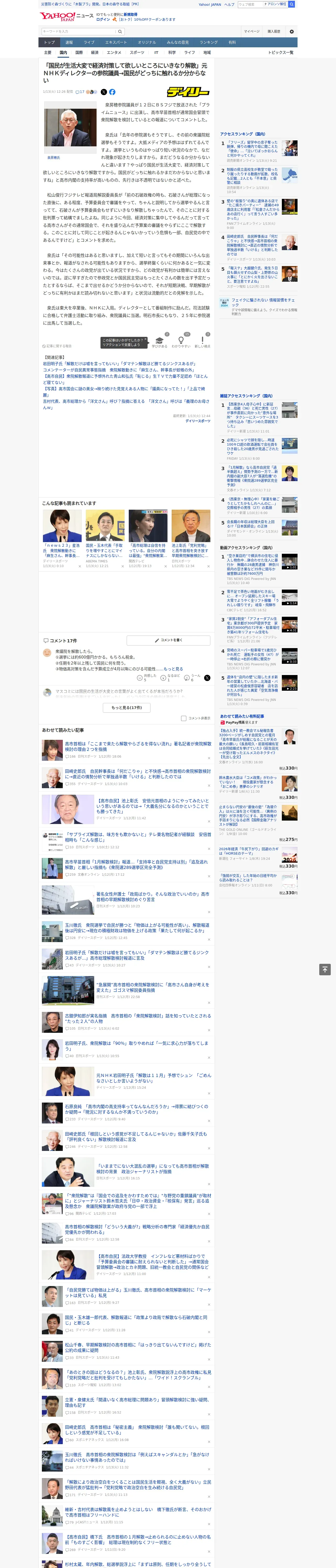Select みんなの意見 tab in navigation

click(x=177, y=43)
